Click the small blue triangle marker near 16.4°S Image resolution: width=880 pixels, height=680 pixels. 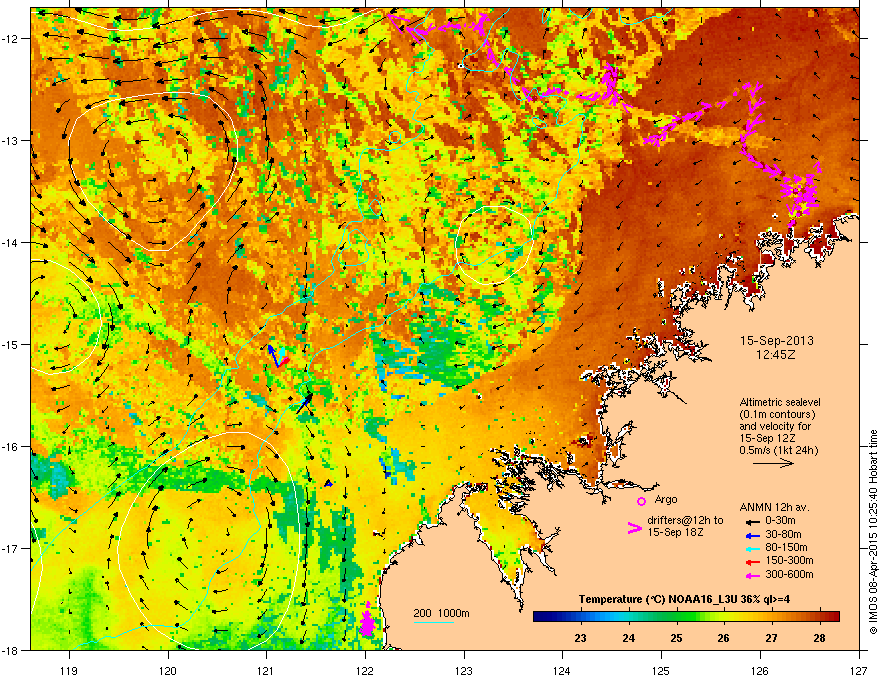[328, 483]
